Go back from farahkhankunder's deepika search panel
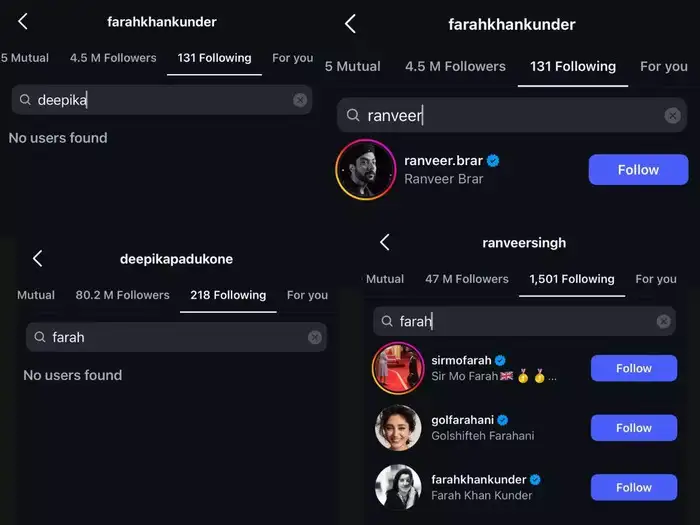This screenshot has height=525, width=700. 23,21
